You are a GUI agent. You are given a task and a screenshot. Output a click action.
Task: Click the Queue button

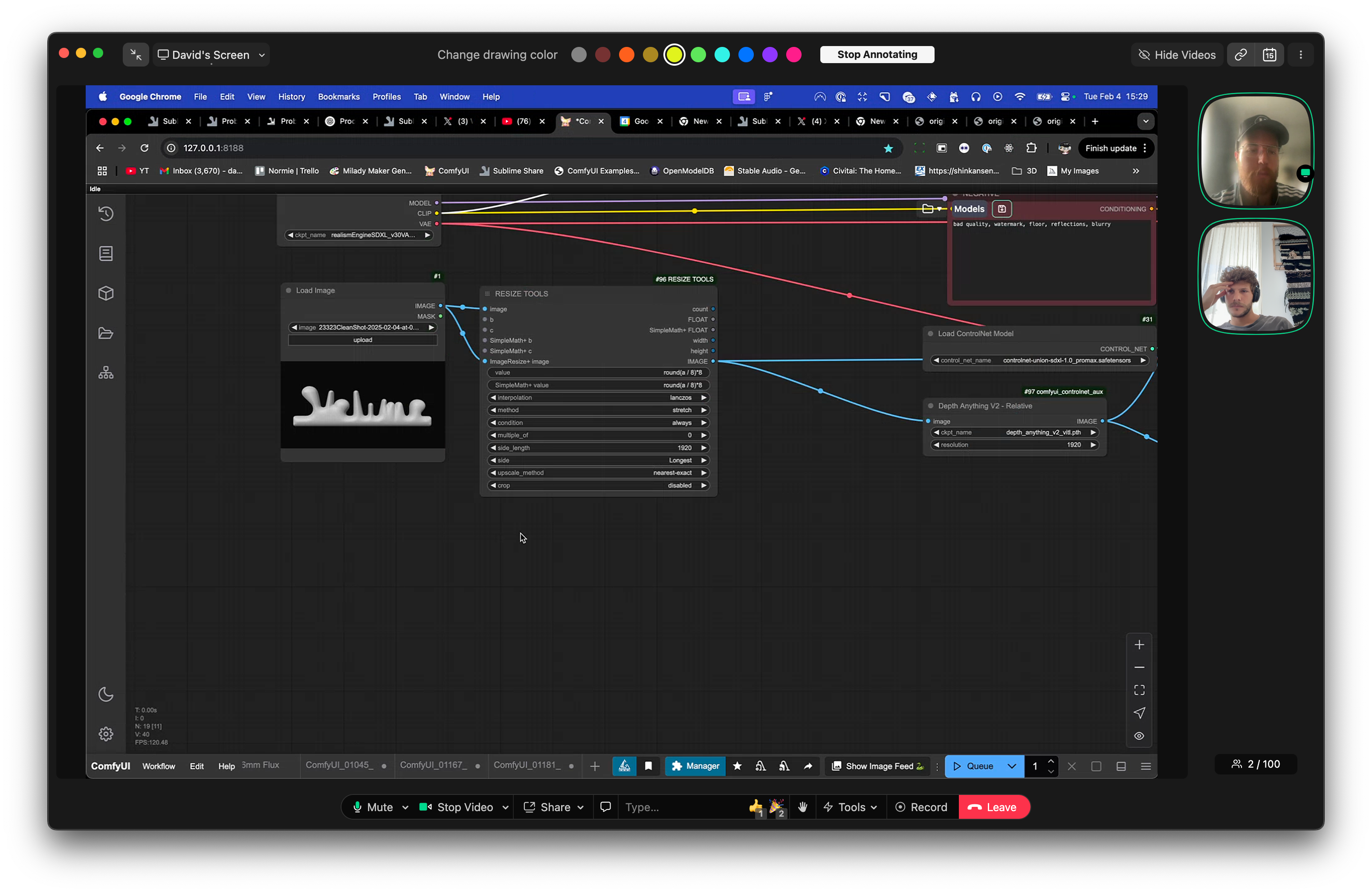click(x=974, y=765)
